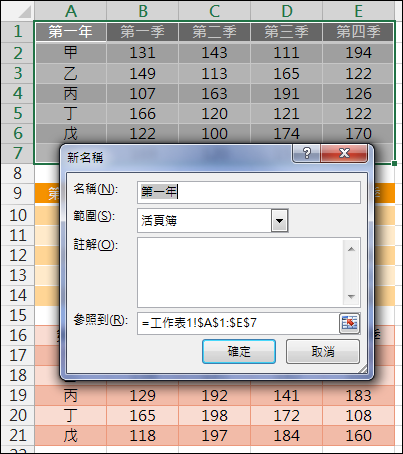Select row 8 header
403x454 pixels.
point(18,173)
